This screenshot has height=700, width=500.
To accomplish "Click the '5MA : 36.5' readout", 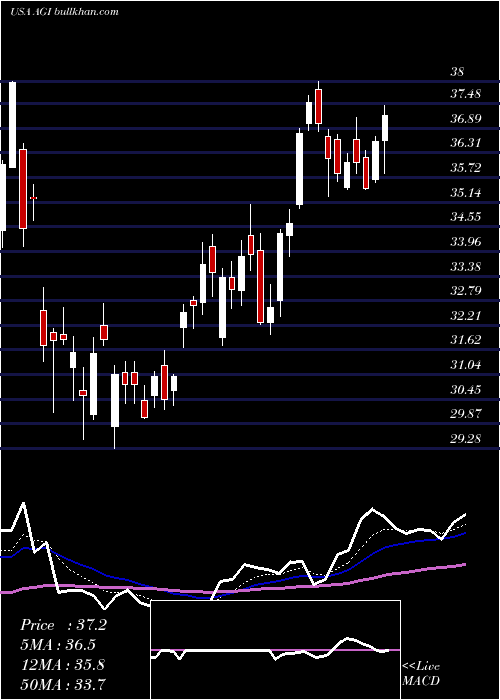I will tap(58, 645).
